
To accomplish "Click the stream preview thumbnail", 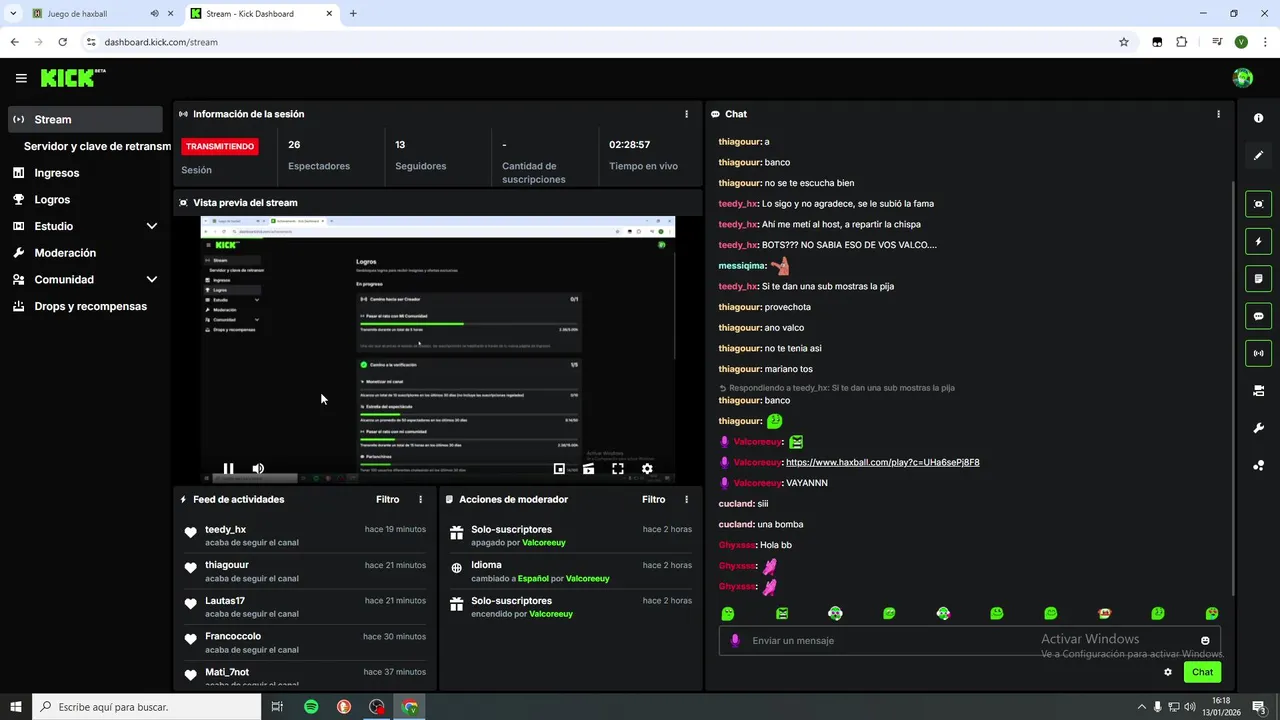I will pyautogui.click(x=437, y=350).
